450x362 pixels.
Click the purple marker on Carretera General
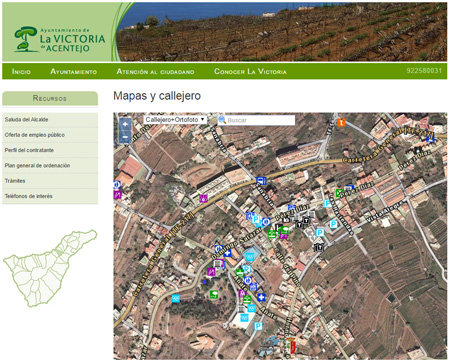(203, 199)
